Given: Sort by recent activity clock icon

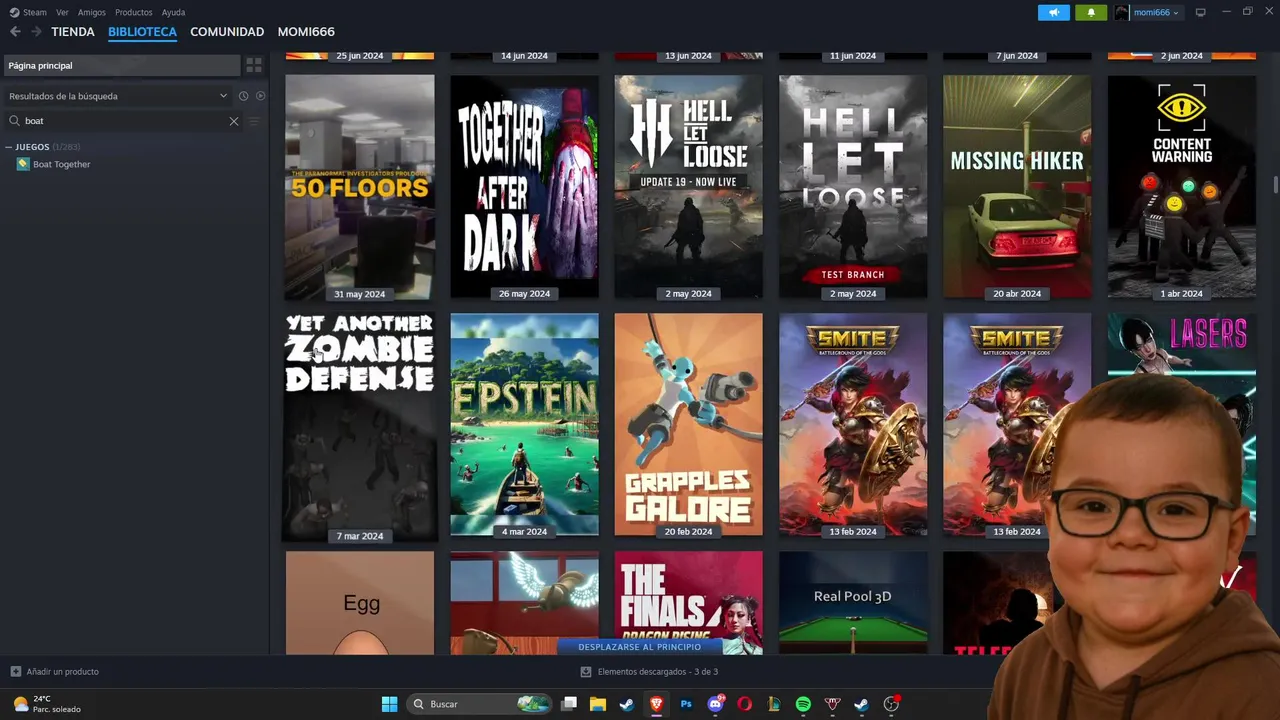Looking at the screenshot, I should pyautogui.click(x=243, y=96).
